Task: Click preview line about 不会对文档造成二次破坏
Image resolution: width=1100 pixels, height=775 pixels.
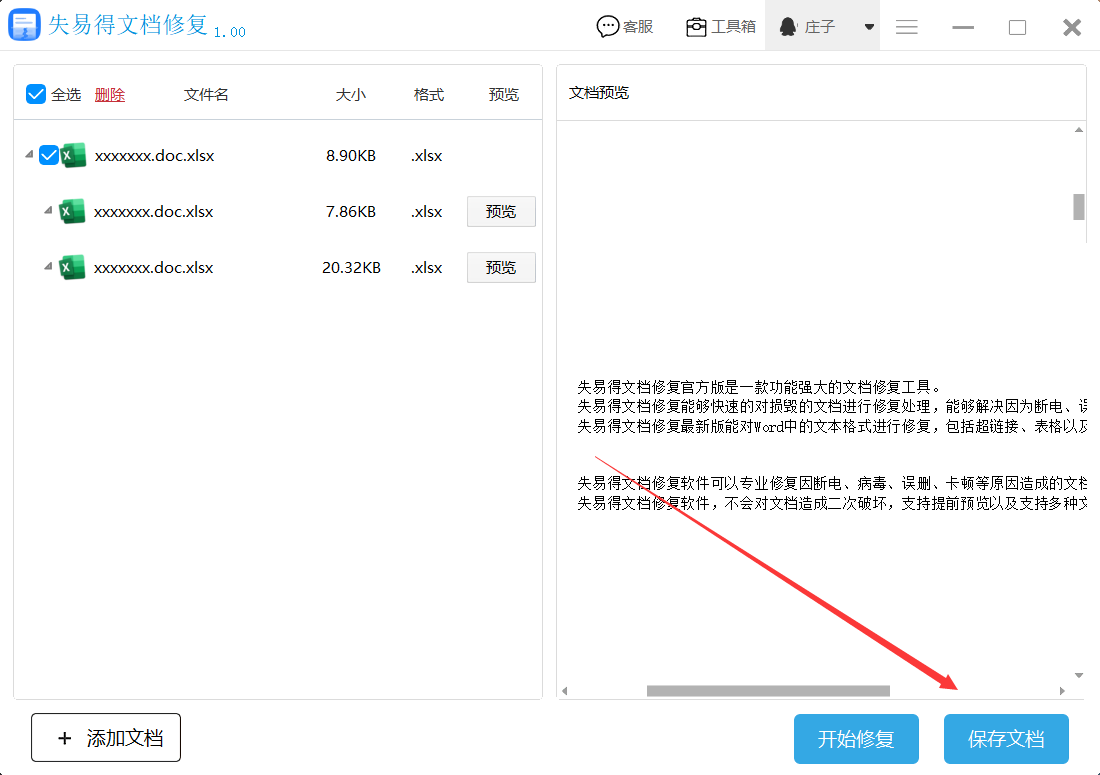Action: [832, 503]
